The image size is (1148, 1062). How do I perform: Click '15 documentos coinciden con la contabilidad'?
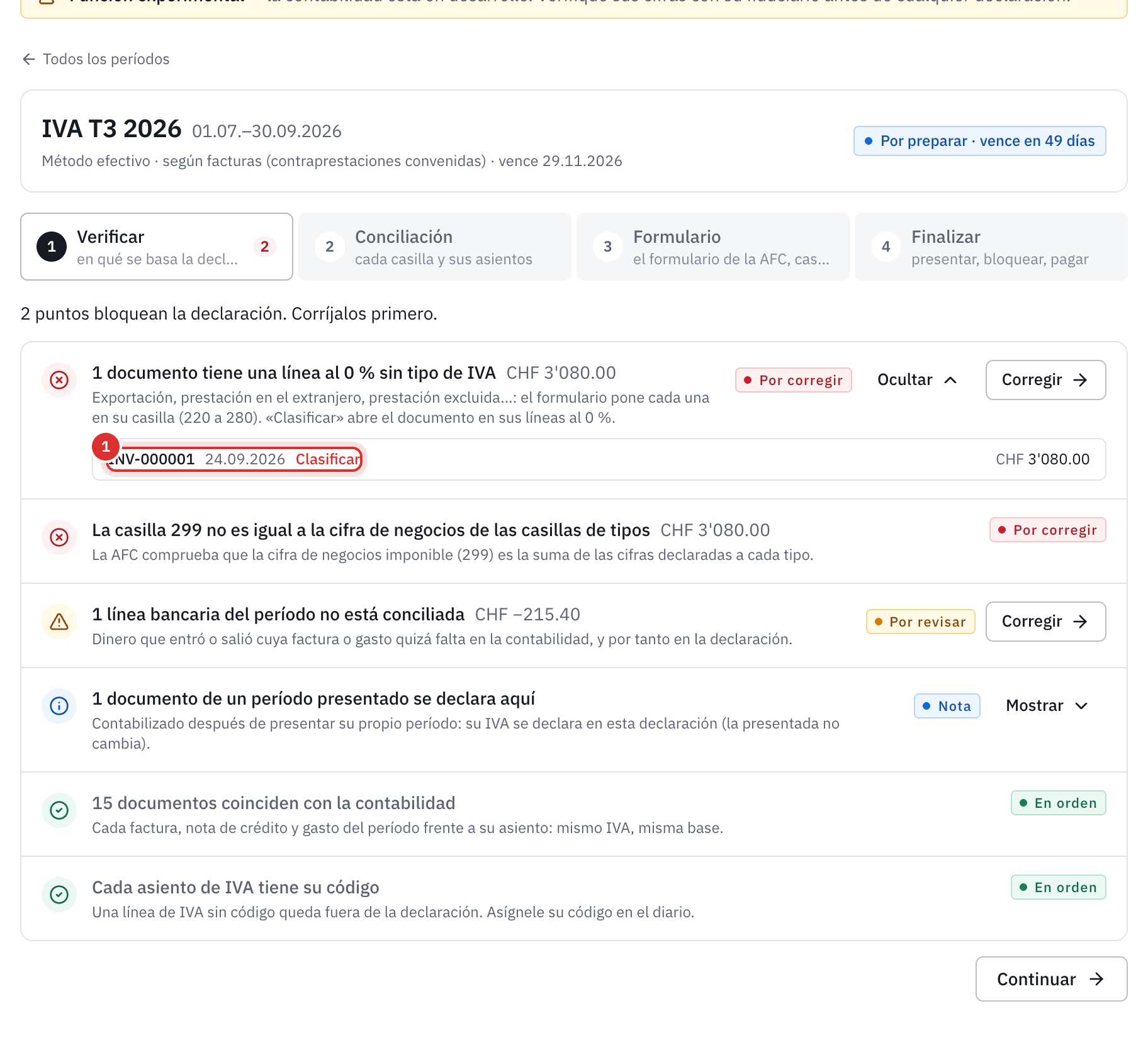[274, 803]
